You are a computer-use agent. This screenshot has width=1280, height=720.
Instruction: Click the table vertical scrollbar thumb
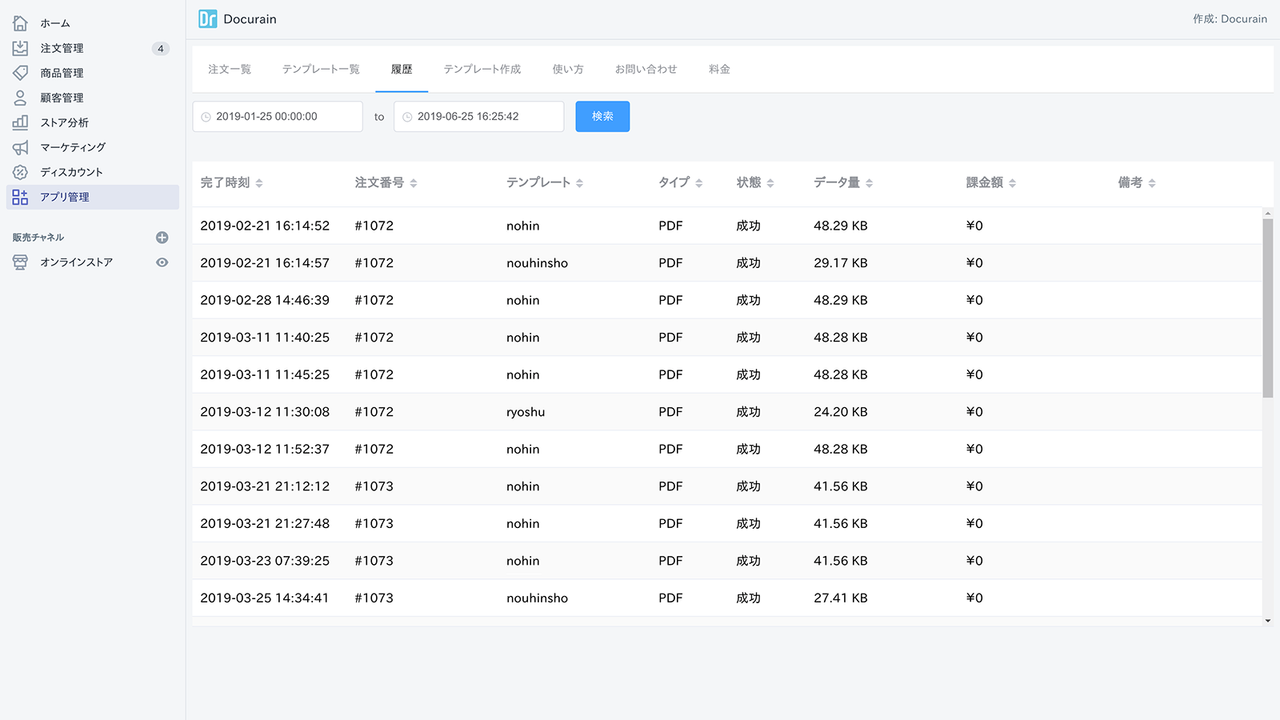(1268, 309)
